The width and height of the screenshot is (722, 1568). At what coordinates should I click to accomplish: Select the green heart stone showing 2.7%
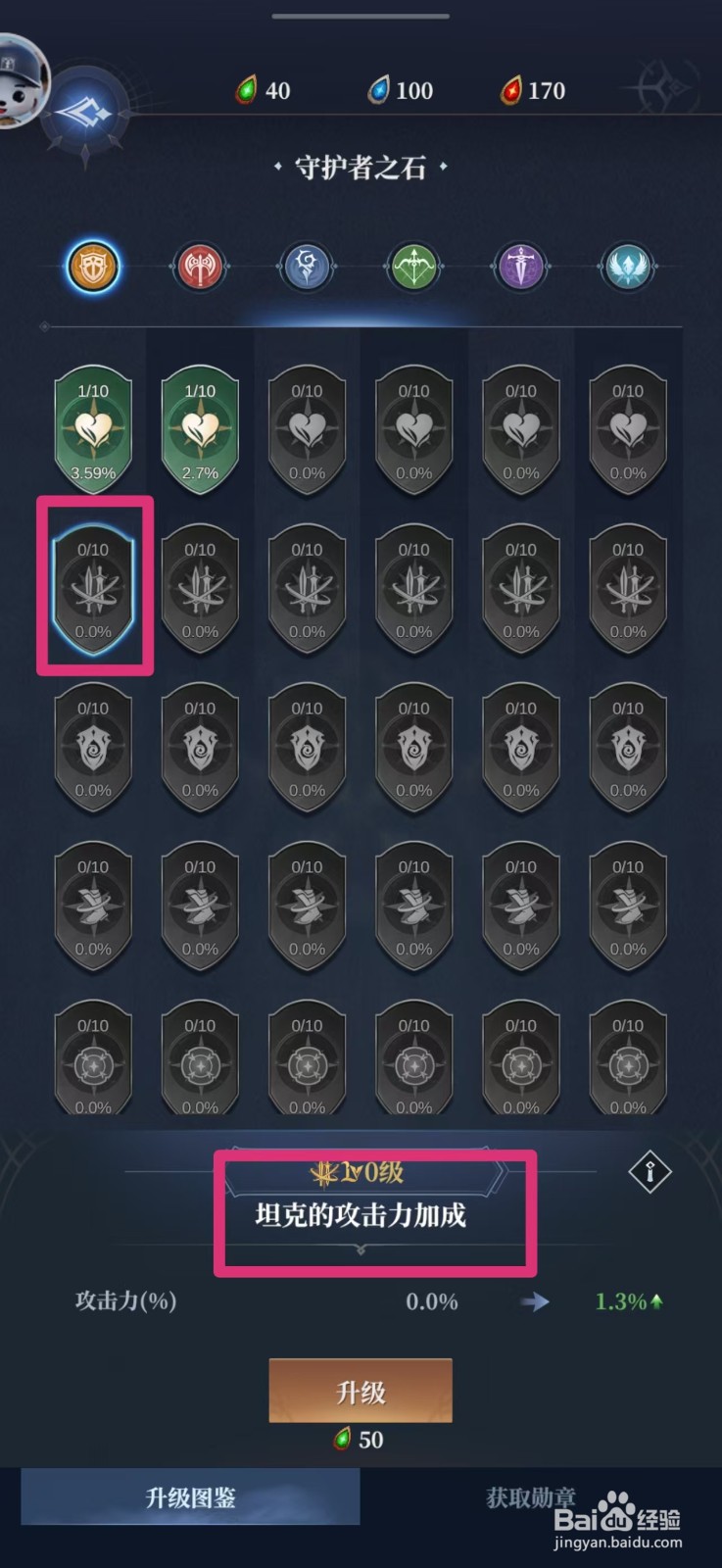(200, 428)
